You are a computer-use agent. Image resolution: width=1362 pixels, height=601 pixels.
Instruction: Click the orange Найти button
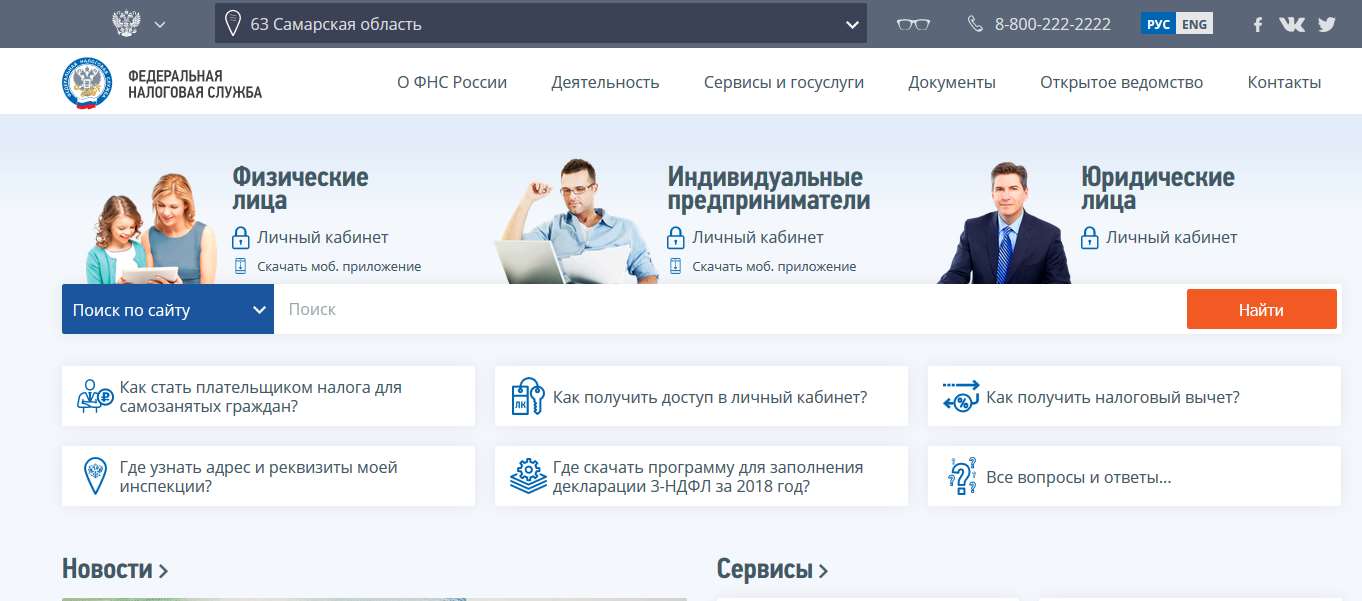(1261, 310)
